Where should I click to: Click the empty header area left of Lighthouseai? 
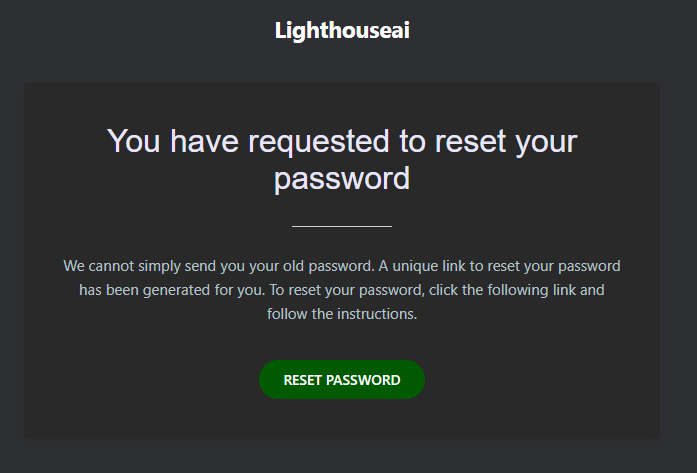[x=130, y=31]
